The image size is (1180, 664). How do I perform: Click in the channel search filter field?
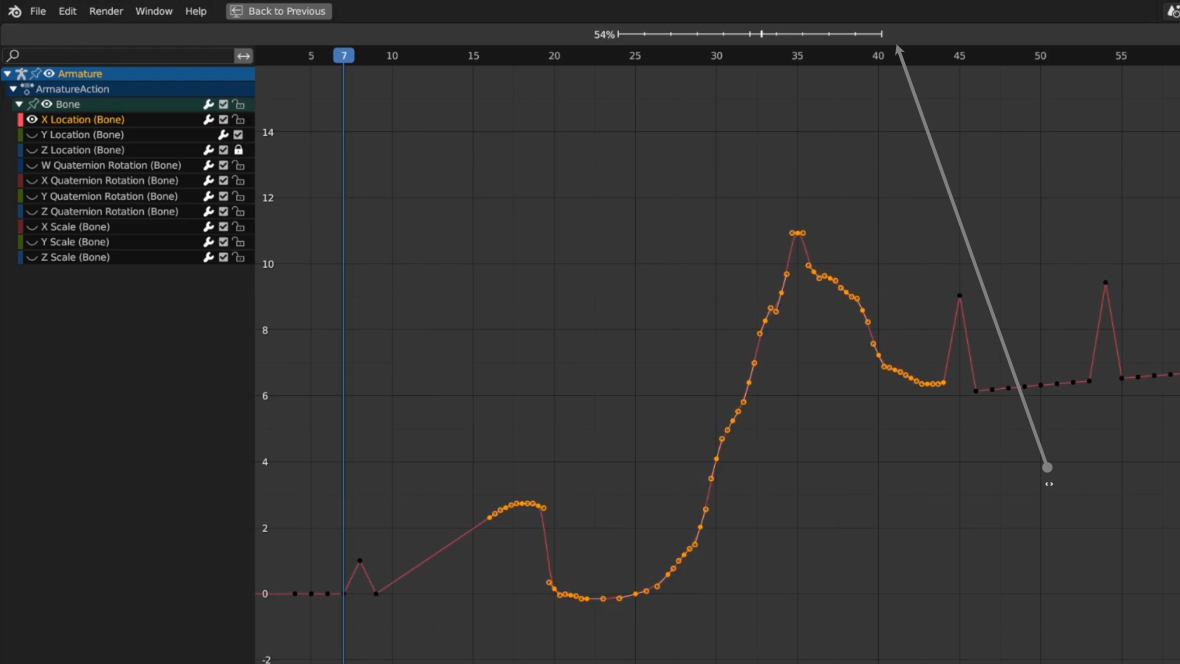point(120,56)
